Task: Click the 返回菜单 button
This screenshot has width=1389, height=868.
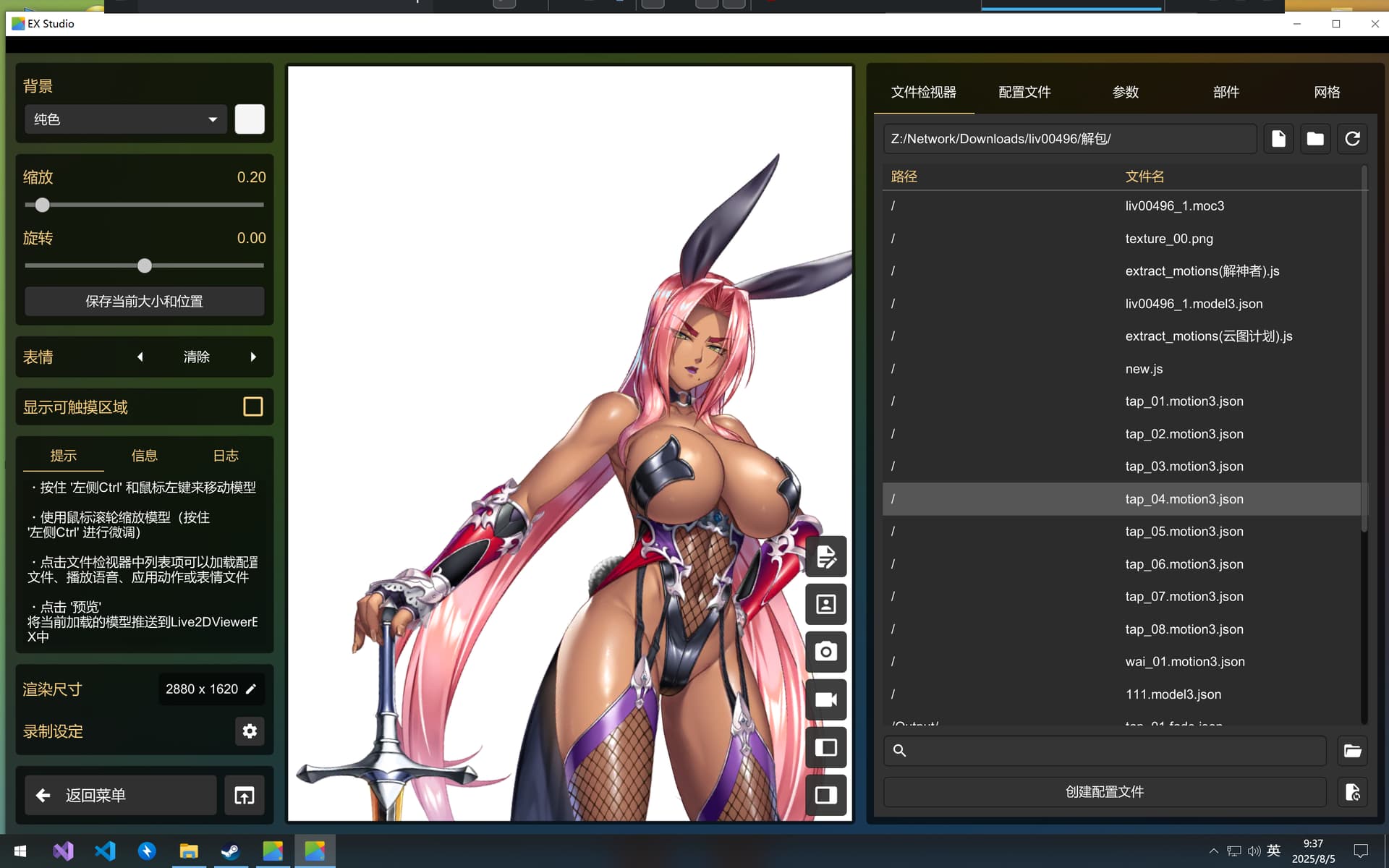Action: point(121,796)
